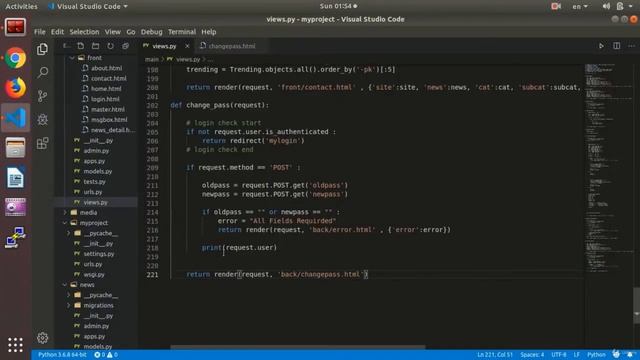Click the main breadcrumb segment
The width and height of the screenshot is (640, 360).
pos(152,60)
